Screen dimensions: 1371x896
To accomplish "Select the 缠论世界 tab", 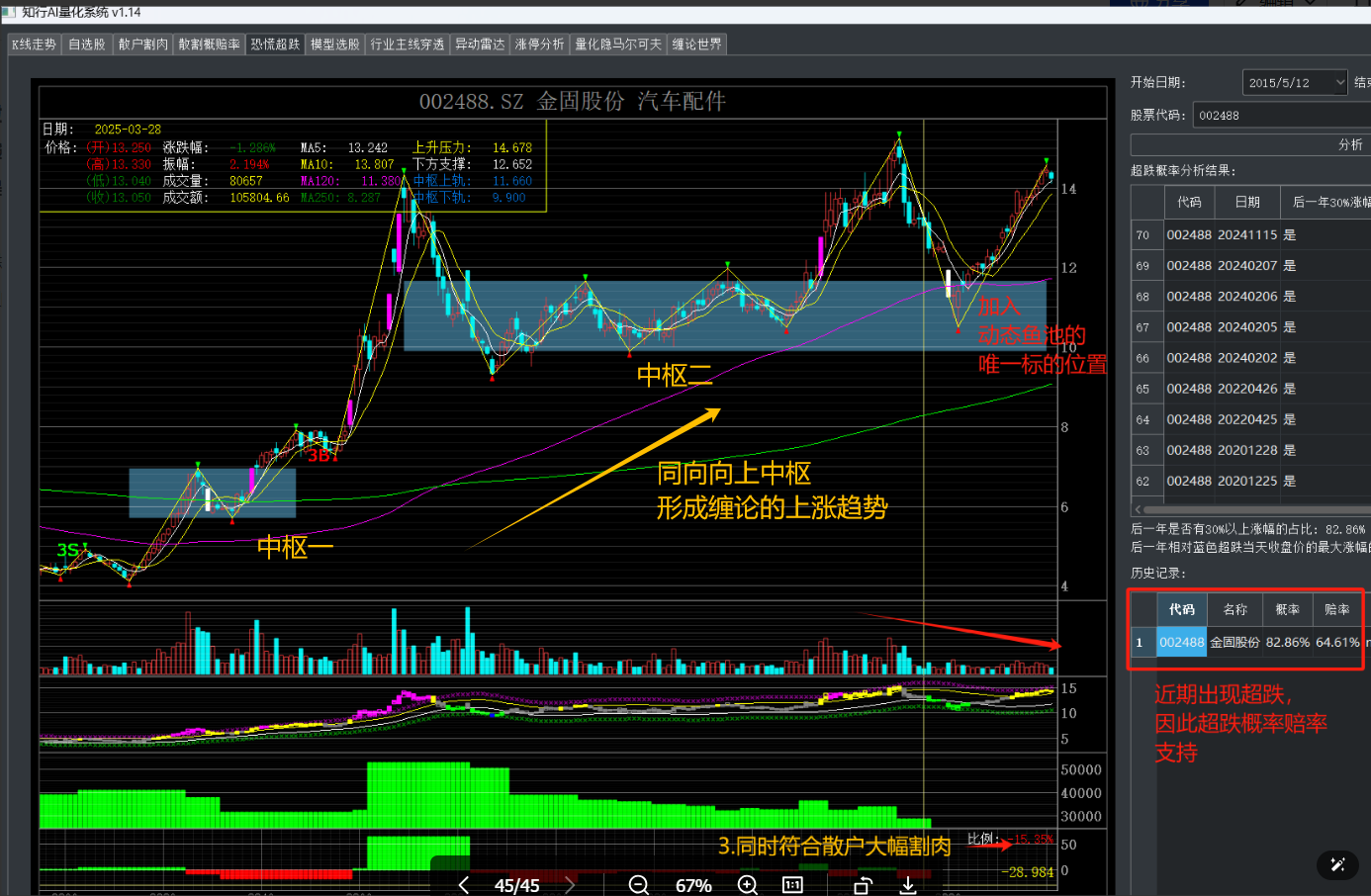I will (x=697, y=44).
